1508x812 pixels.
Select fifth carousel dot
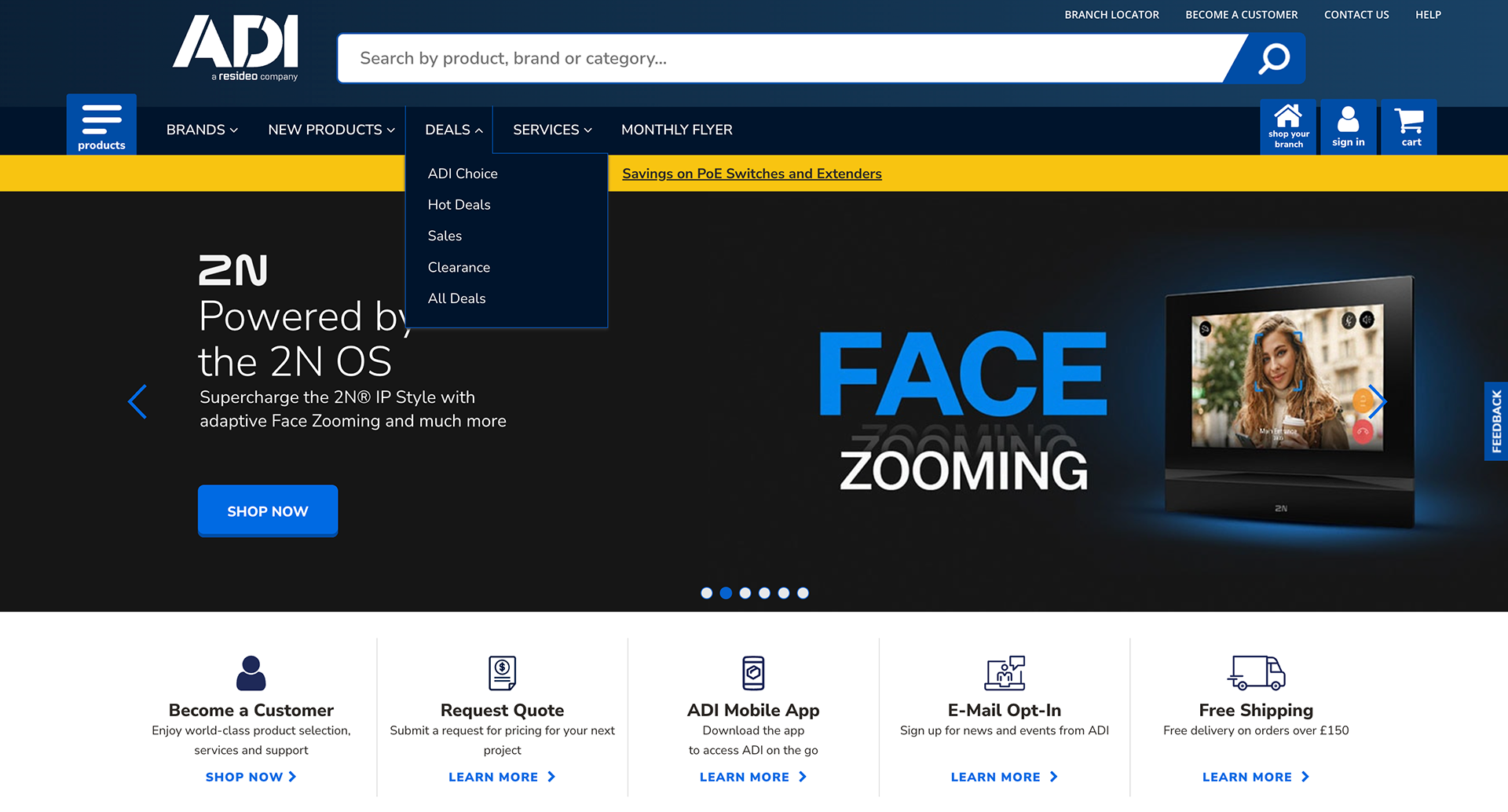pos(784,593)
